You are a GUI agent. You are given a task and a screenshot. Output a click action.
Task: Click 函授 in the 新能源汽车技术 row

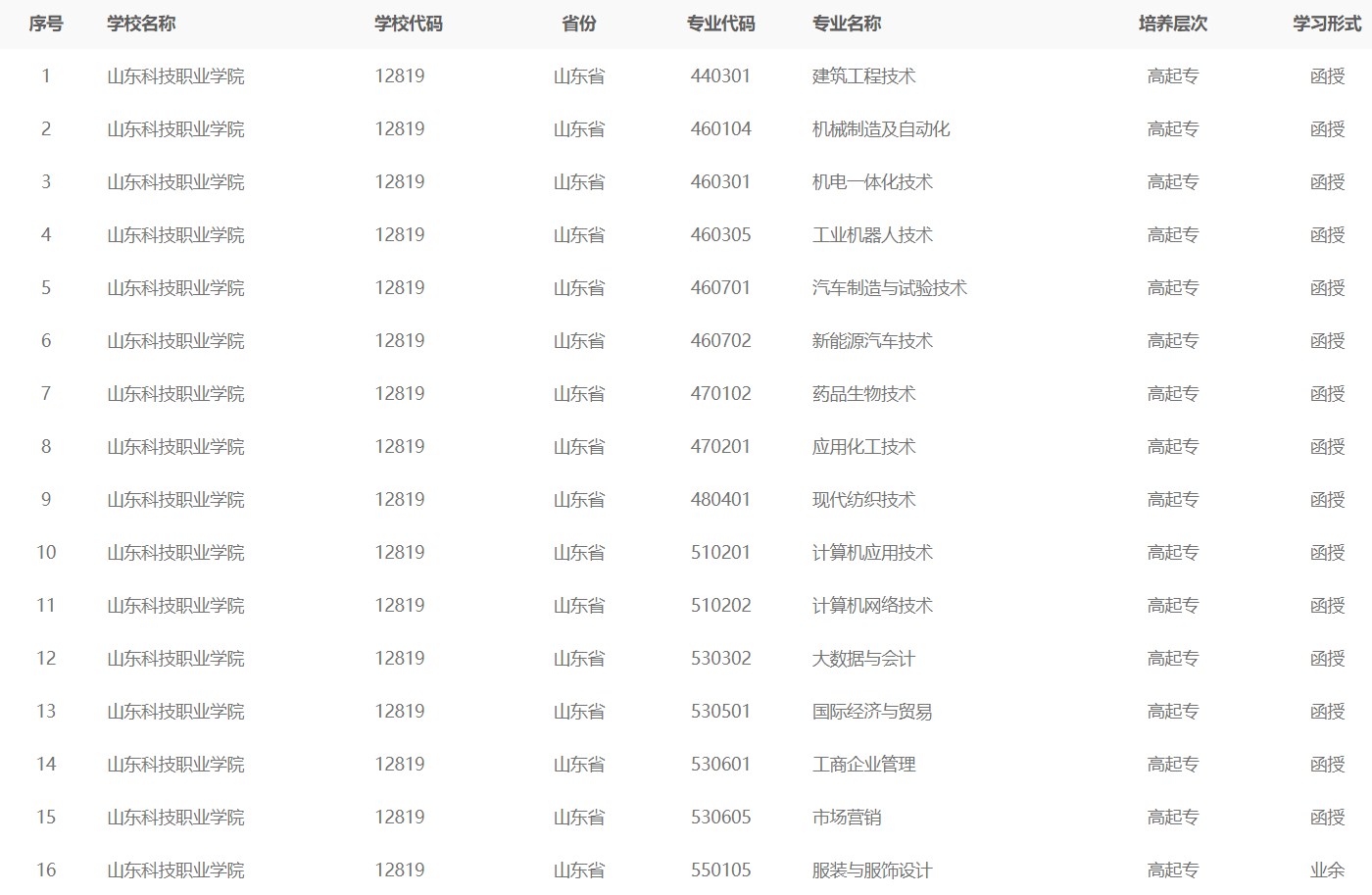[x=1327, y=341]
